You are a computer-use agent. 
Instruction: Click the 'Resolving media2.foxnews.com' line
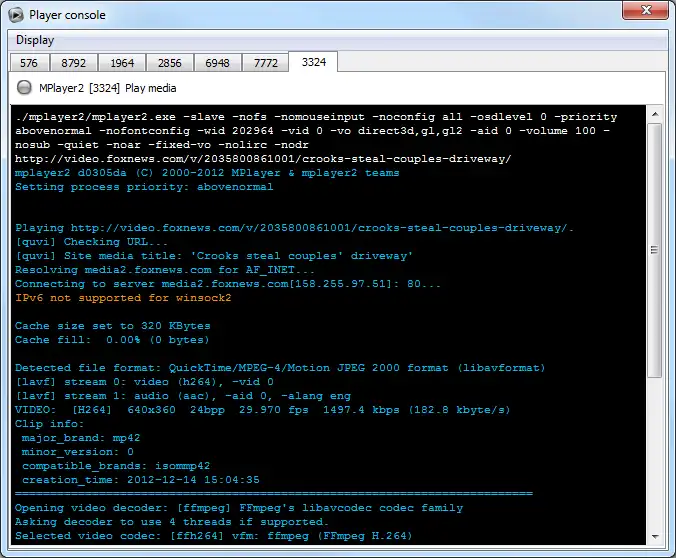pyautogui.click(x=165, y=270)
